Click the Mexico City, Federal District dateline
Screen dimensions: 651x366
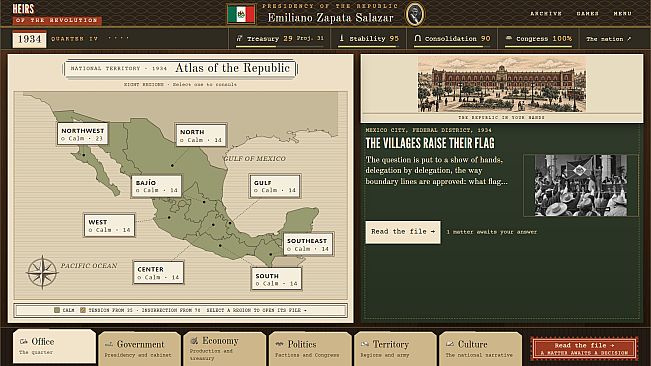tap(428, 130)
